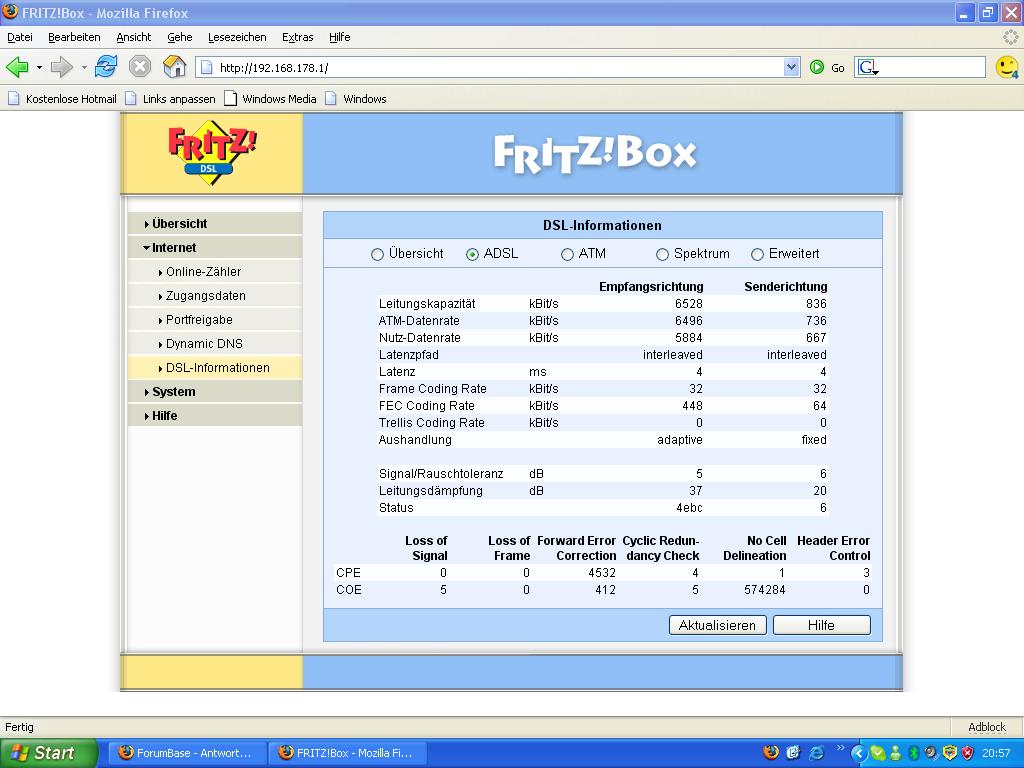Viewport: 1024px width, 768px height.
Task: Open Online-Zähler in the sidebar
Action: point(215,272)
